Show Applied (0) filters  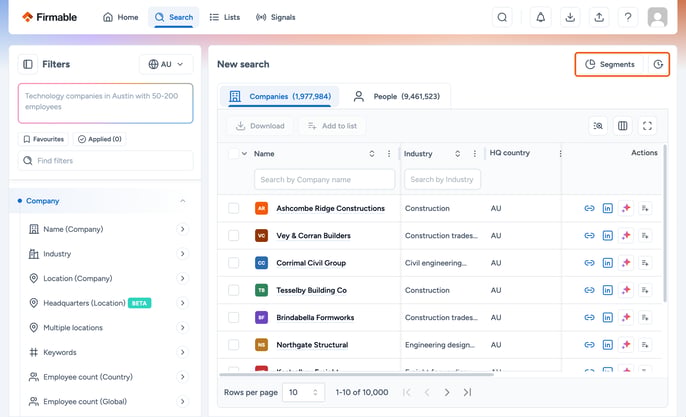(100, 139)
